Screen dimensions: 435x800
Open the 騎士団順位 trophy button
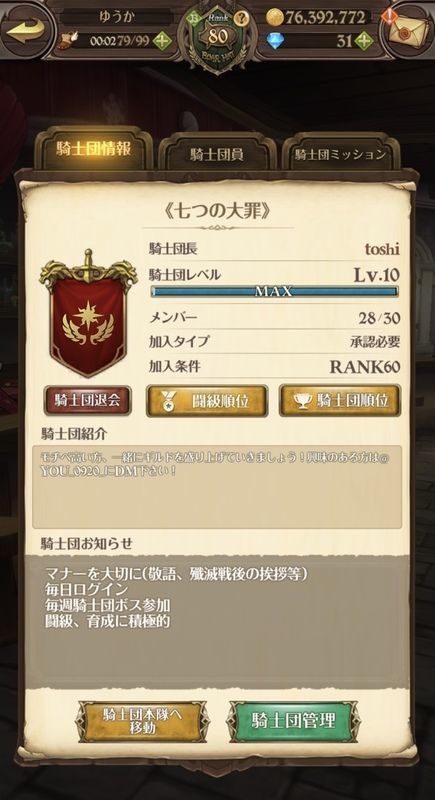(340, 401)
